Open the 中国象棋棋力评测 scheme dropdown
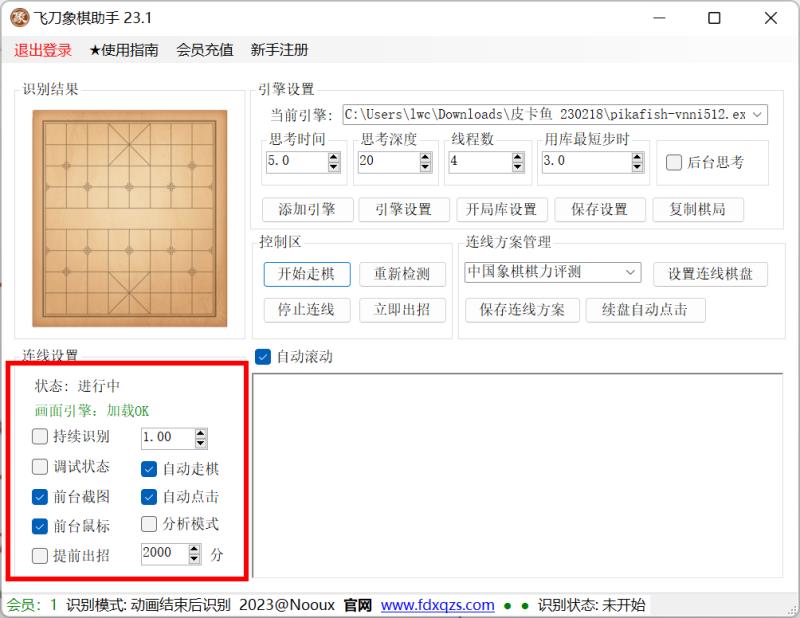Image resolution: width=800 pixels, height=618 pixels. [x=631, y=272]
